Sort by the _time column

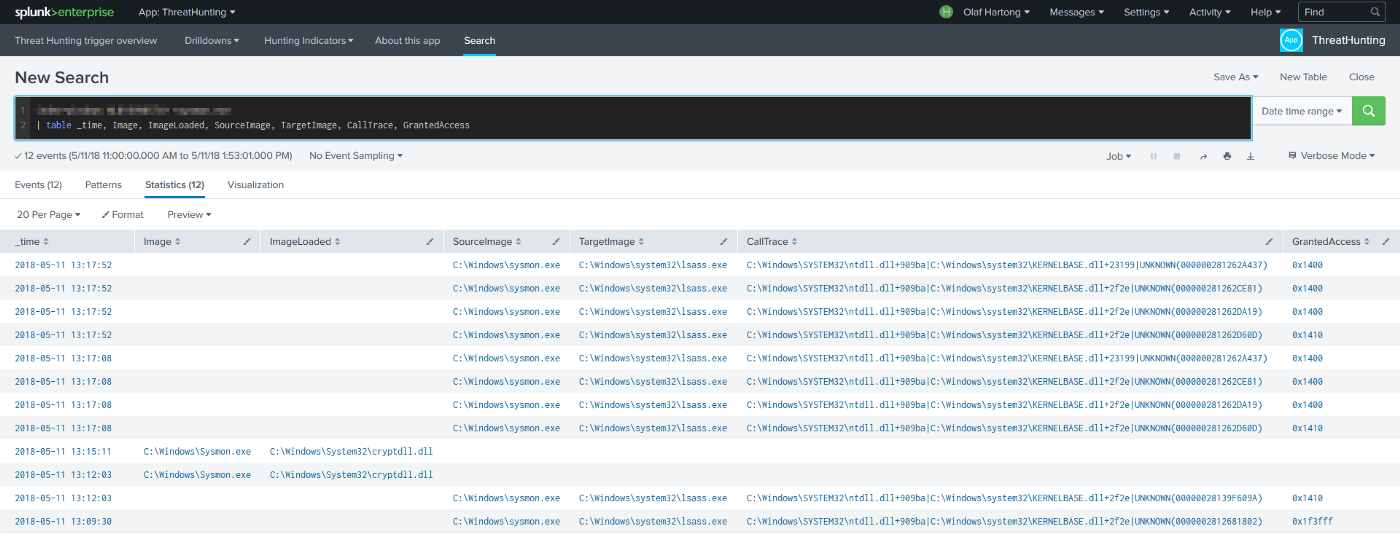pos(32,242)
